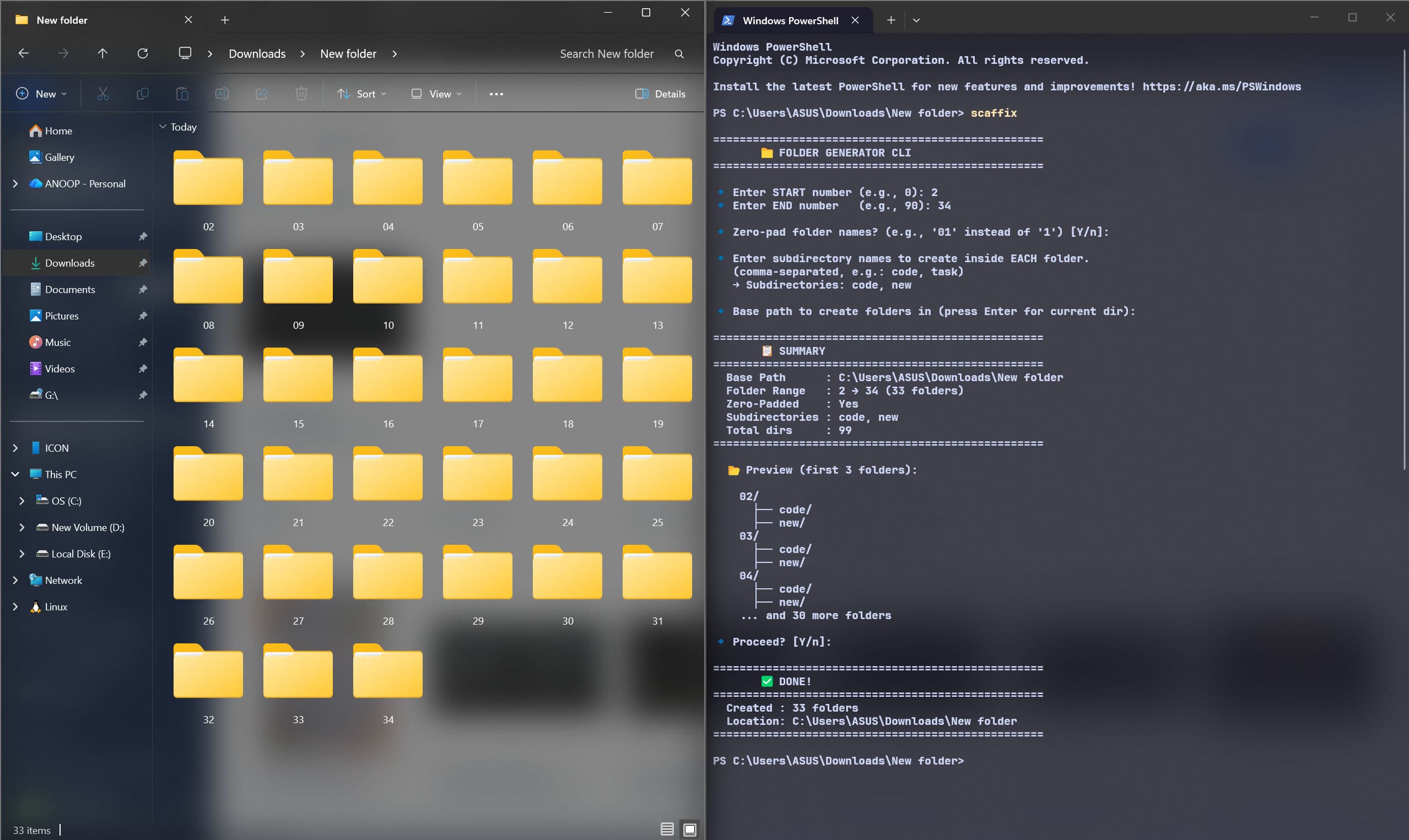Expand Local Disk (E:) drive

[21, 554]
